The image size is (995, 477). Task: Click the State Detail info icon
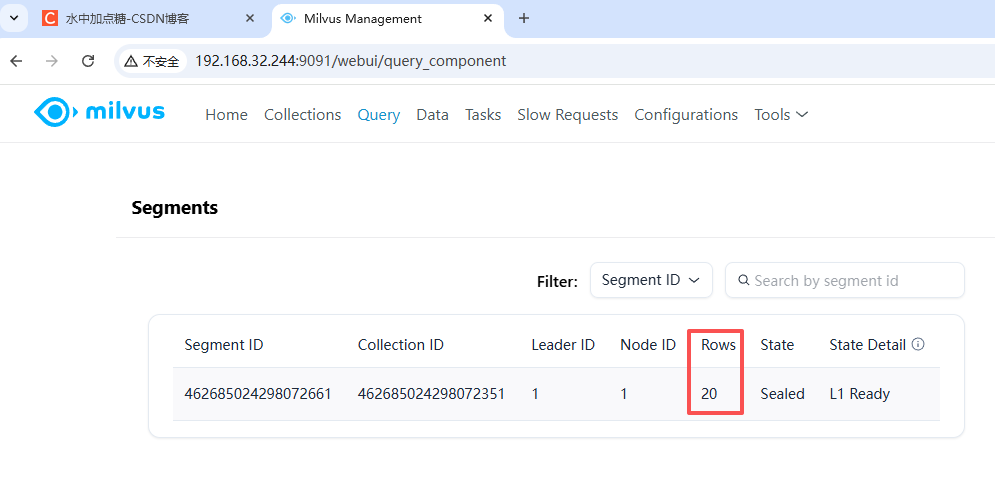pos(918,344)
